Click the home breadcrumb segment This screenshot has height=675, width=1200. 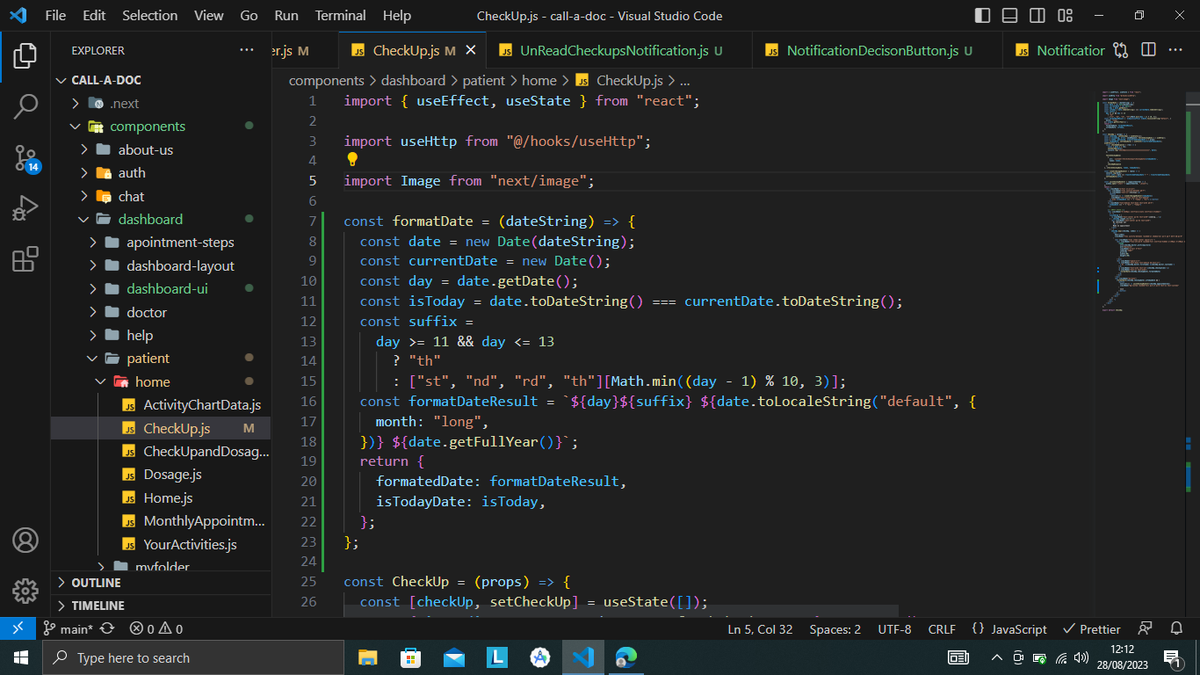pos(539,80)
